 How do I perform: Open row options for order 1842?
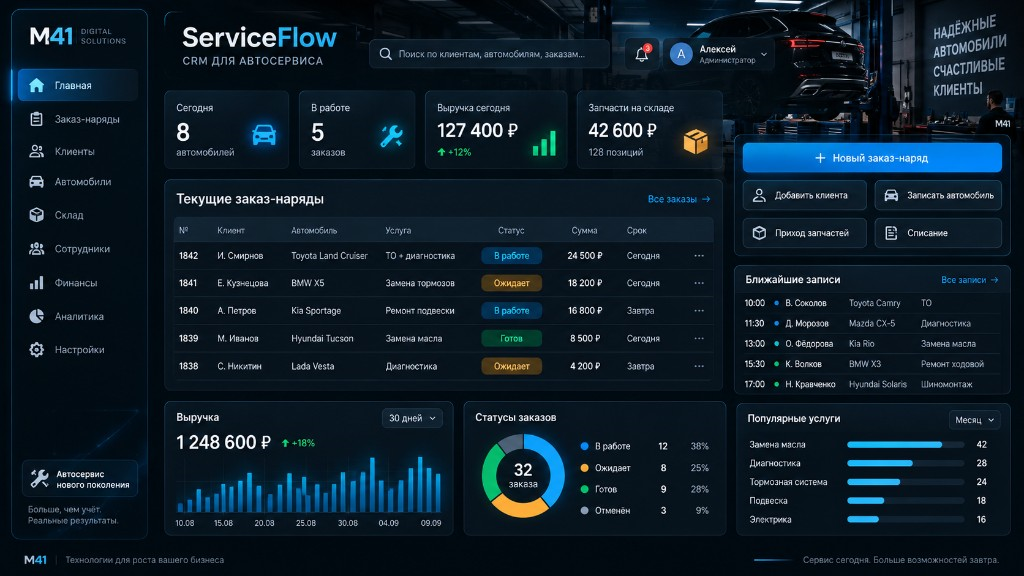[699, 256]
